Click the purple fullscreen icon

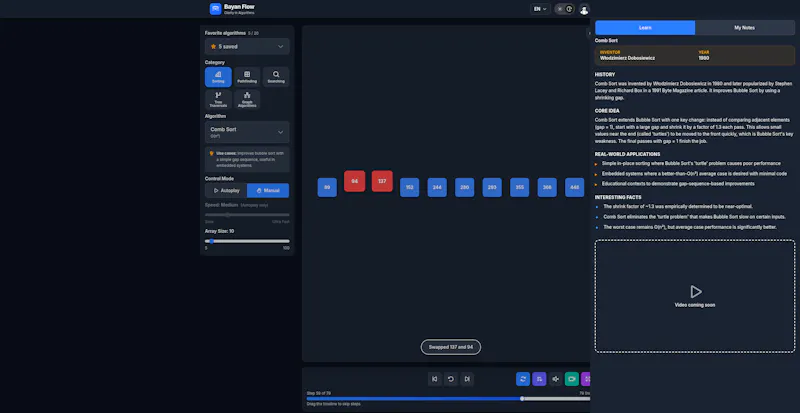pyautogui.click(x=586, y=379)
